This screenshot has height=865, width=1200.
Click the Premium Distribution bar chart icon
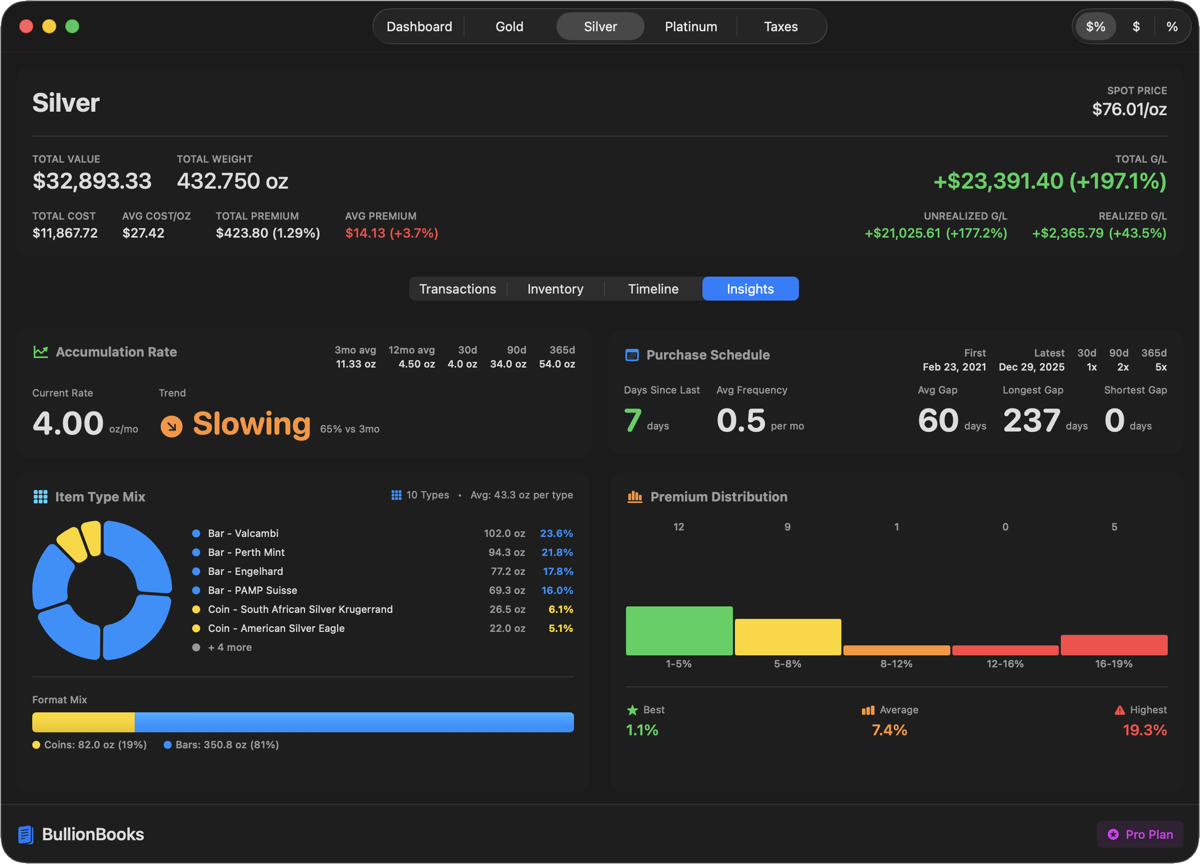[634, 497]
